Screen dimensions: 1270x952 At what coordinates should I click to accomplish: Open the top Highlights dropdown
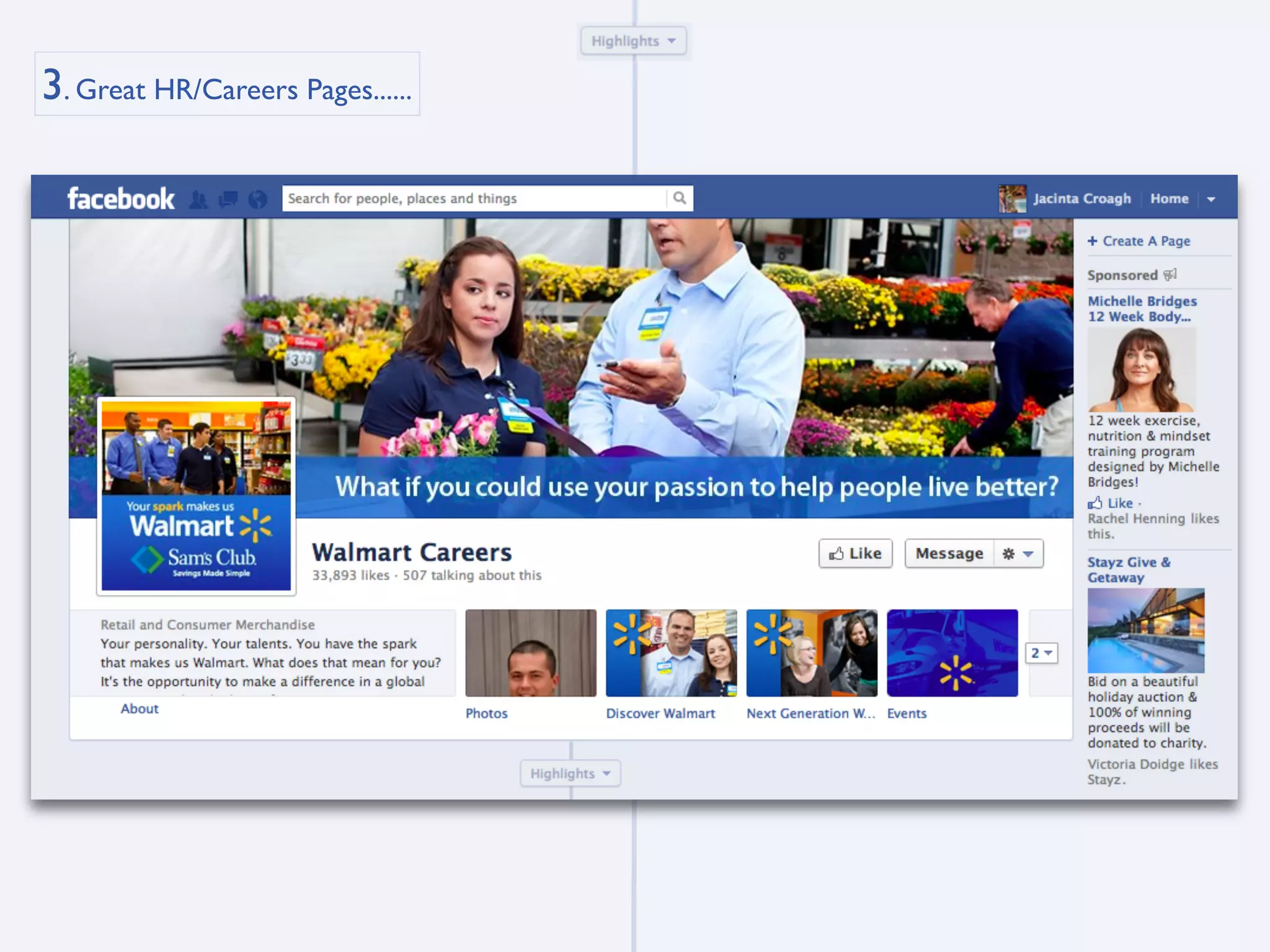(x=633, y=41)
